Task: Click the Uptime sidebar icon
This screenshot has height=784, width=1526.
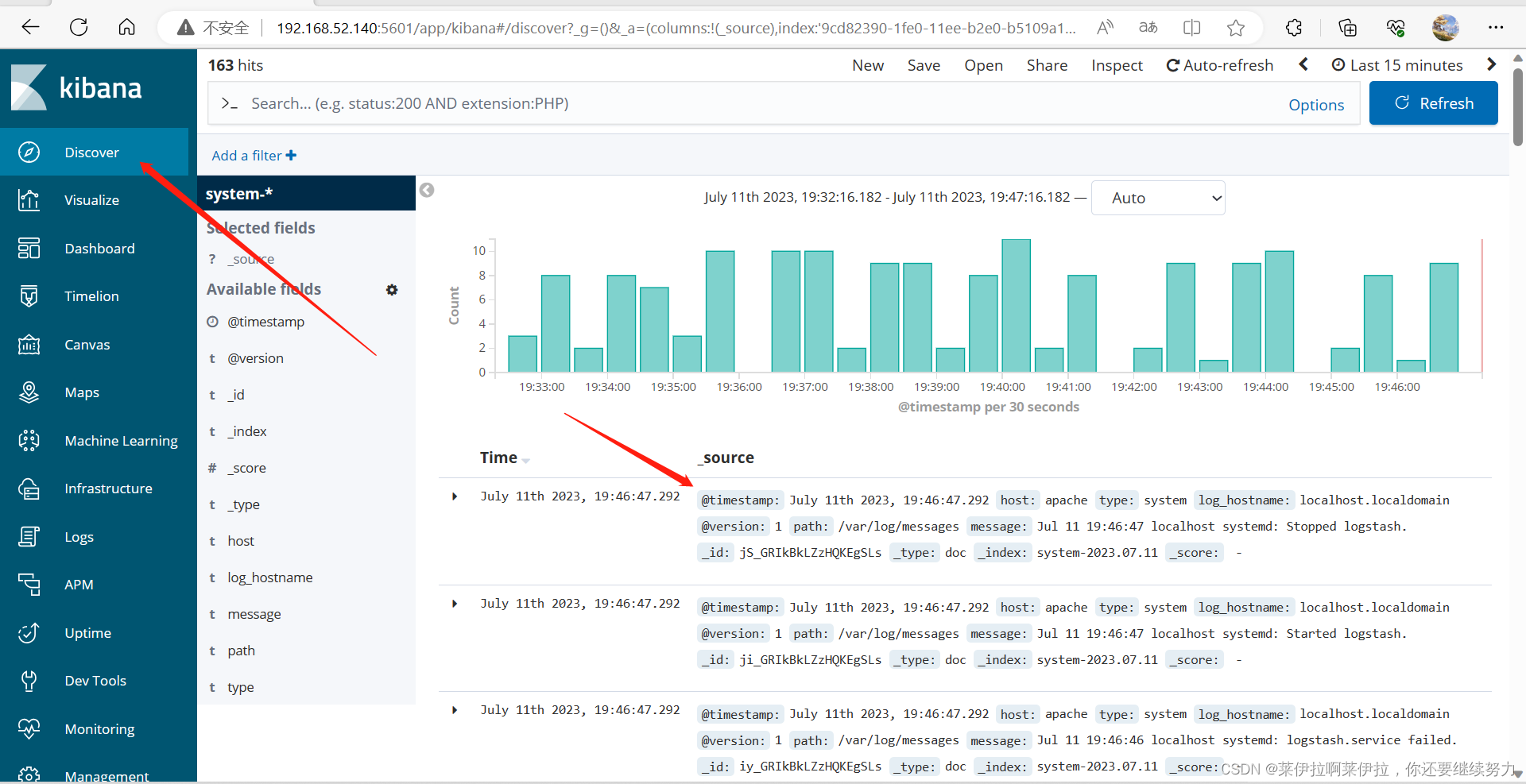Action: pos(29,633)
